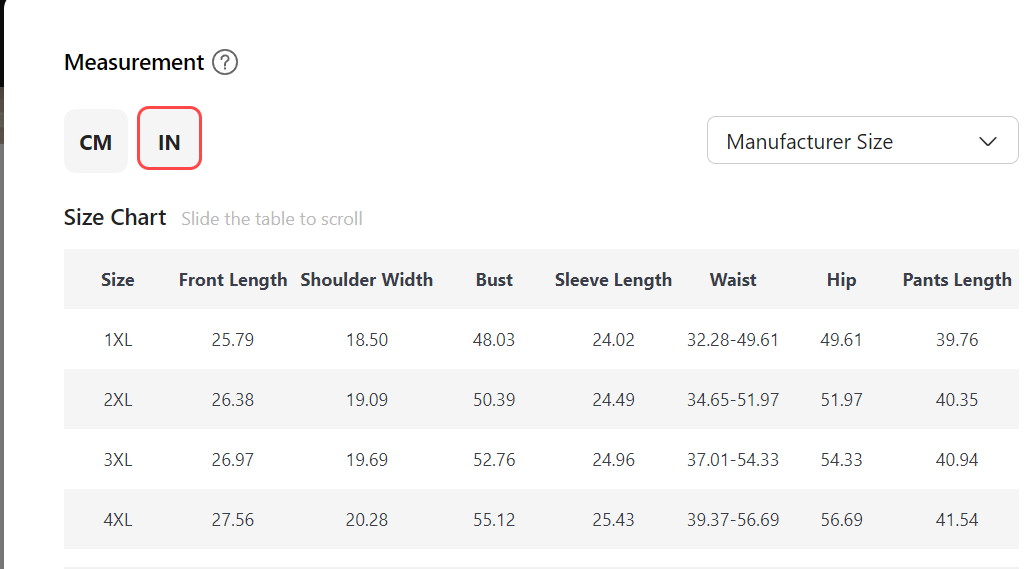Select the 2XL size row

[541, 399]
